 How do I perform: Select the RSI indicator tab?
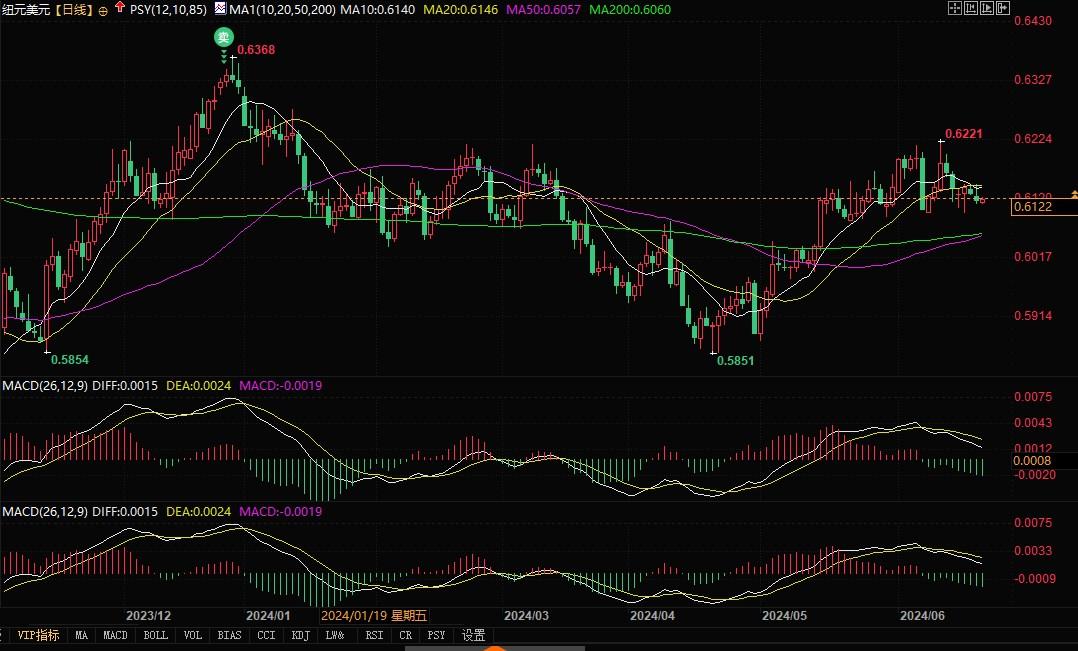pyautogui.click(x=374, y=635)
